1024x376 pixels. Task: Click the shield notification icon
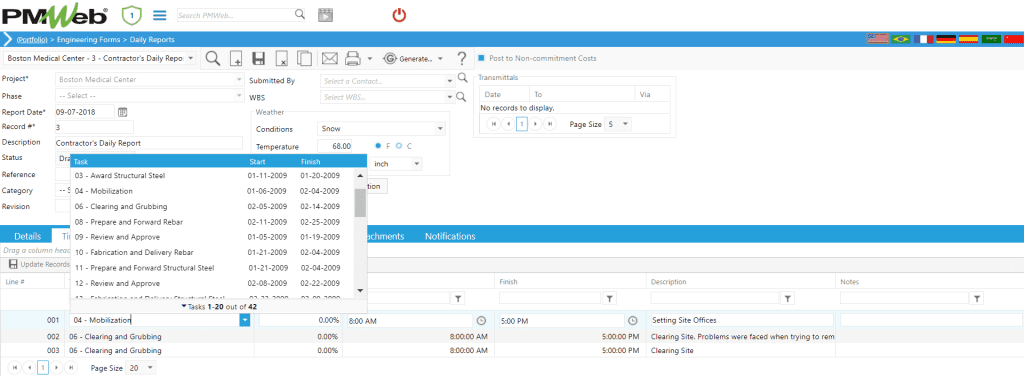pos(131,14)
